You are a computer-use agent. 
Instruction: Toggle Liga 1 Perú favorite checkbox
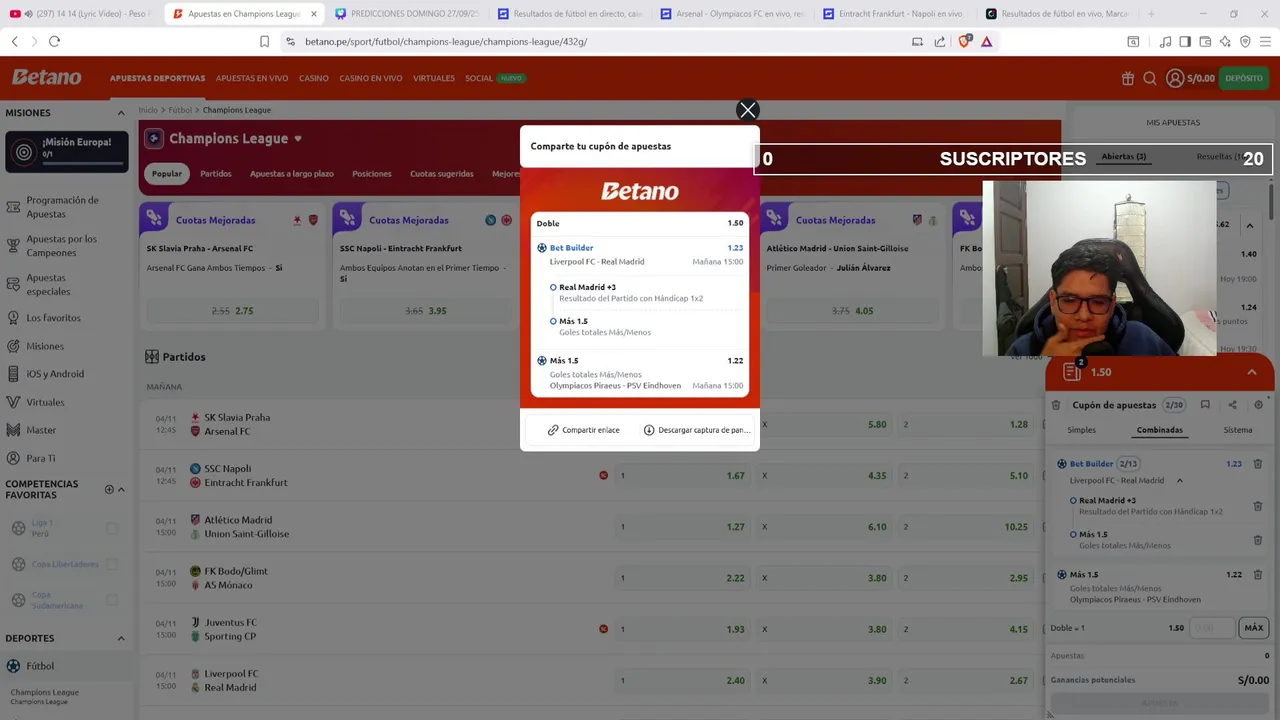pos(112,528)
